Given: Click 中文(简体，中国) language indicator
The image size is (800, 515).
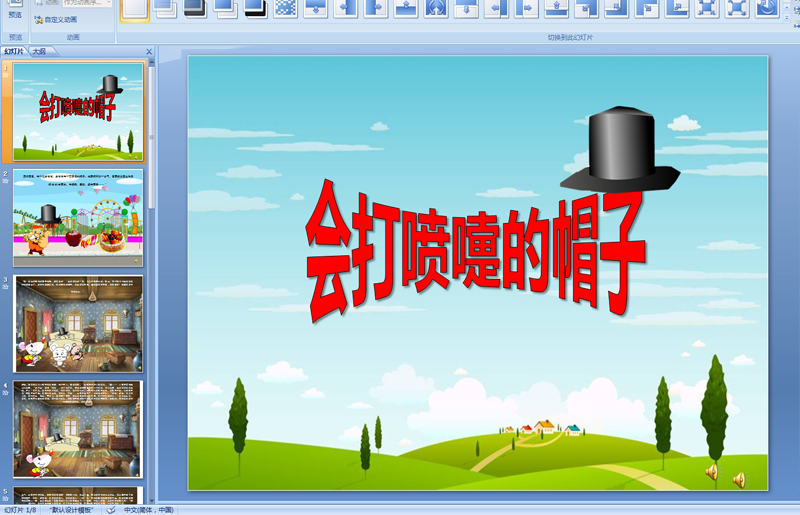Looking at the screenshot, I should 148,510.
